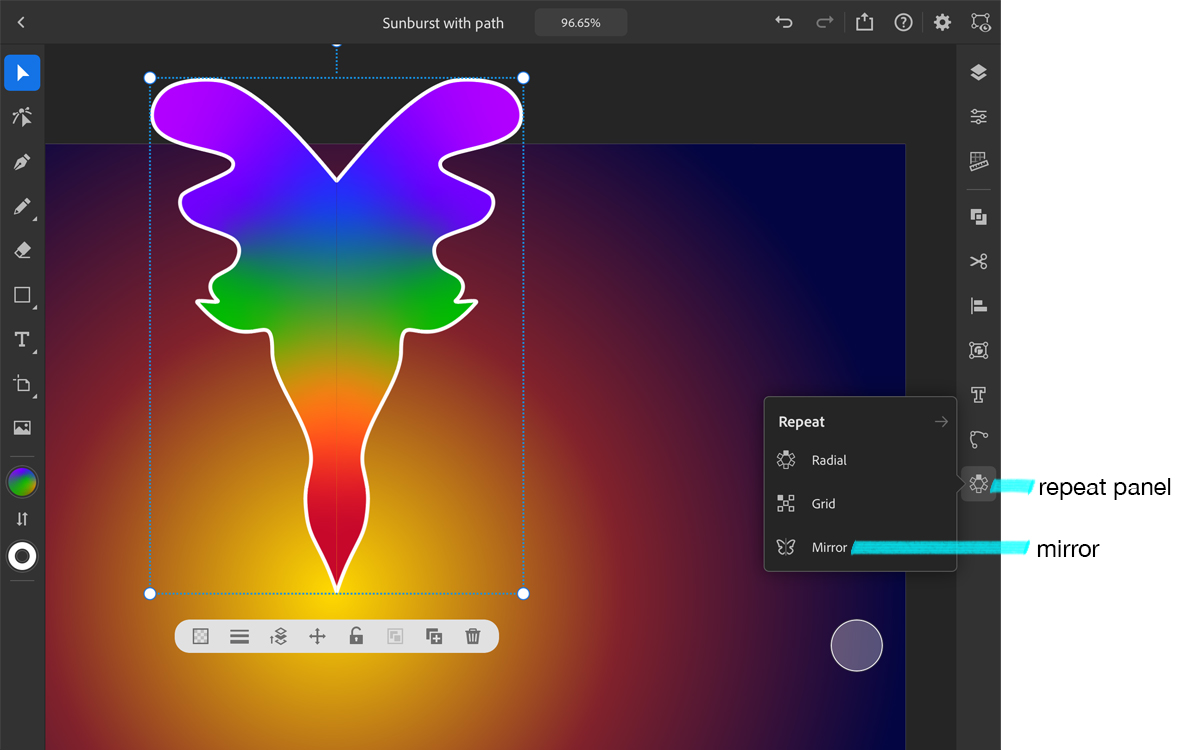Undo the last action
Screen dimensions: 1197x750
tap(783, 21)
